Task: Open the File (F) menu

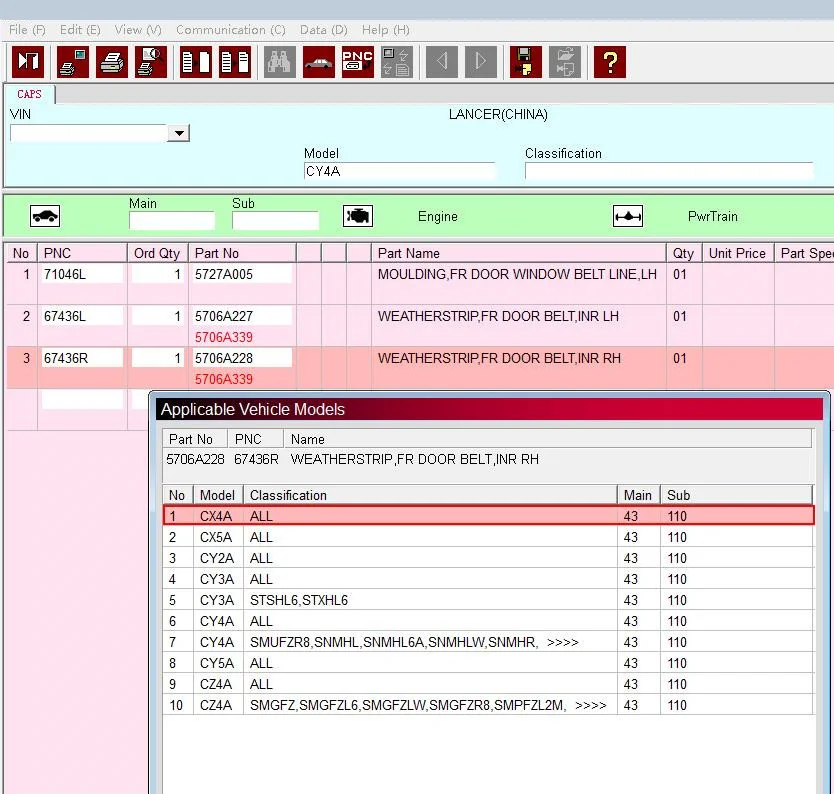Action: [27, 30]
